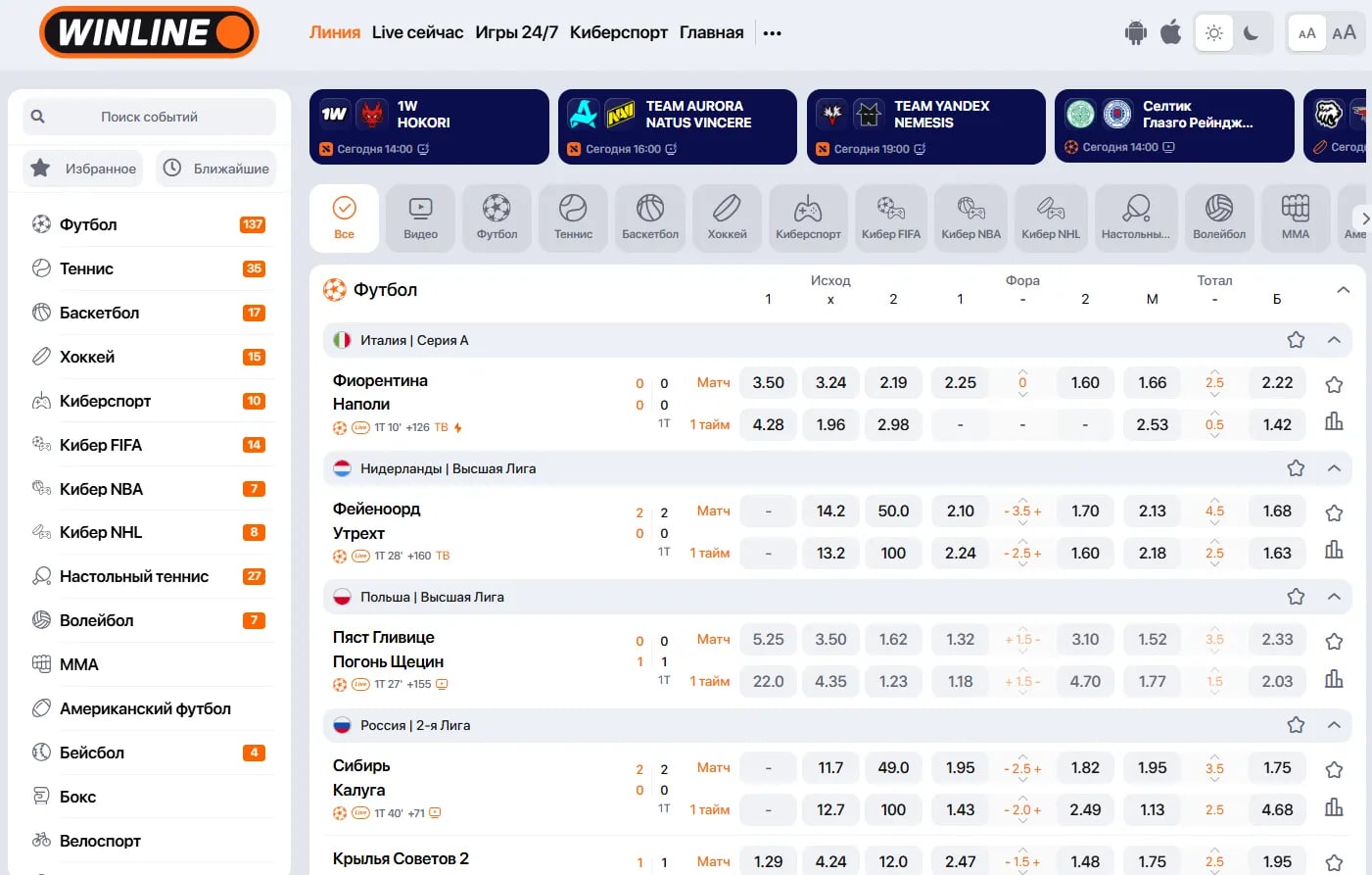Open Киберспорт in the top navigation
Screen dimensions: 1372x875
point(619,32)
